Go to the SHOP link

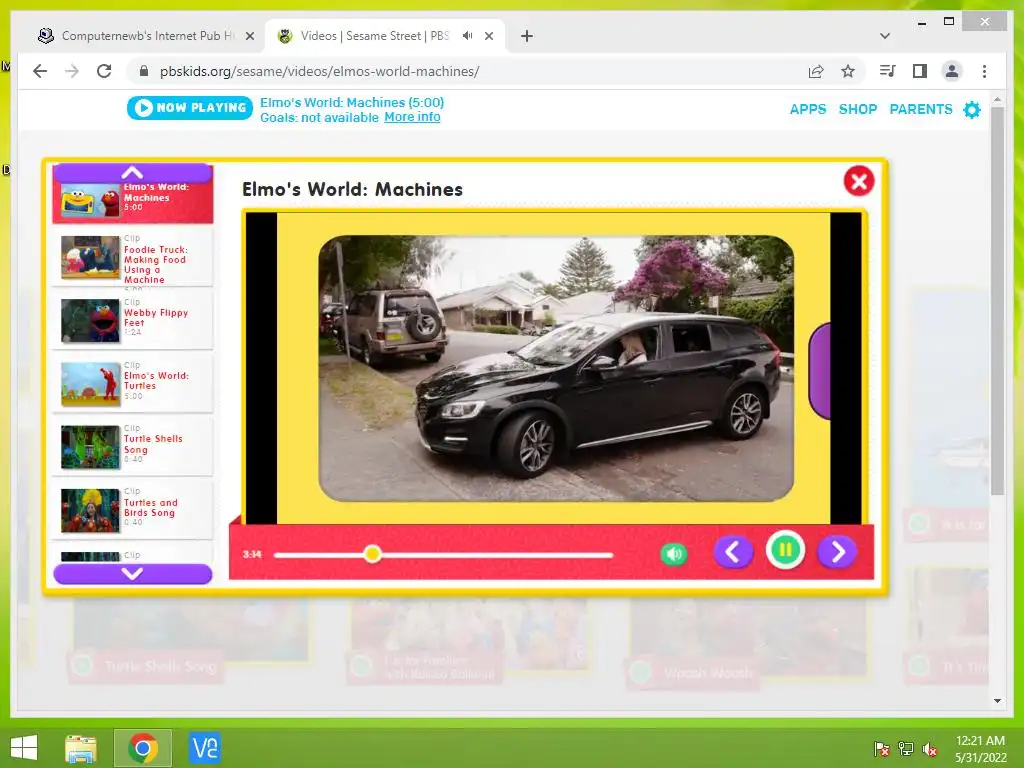click(857, 109)
